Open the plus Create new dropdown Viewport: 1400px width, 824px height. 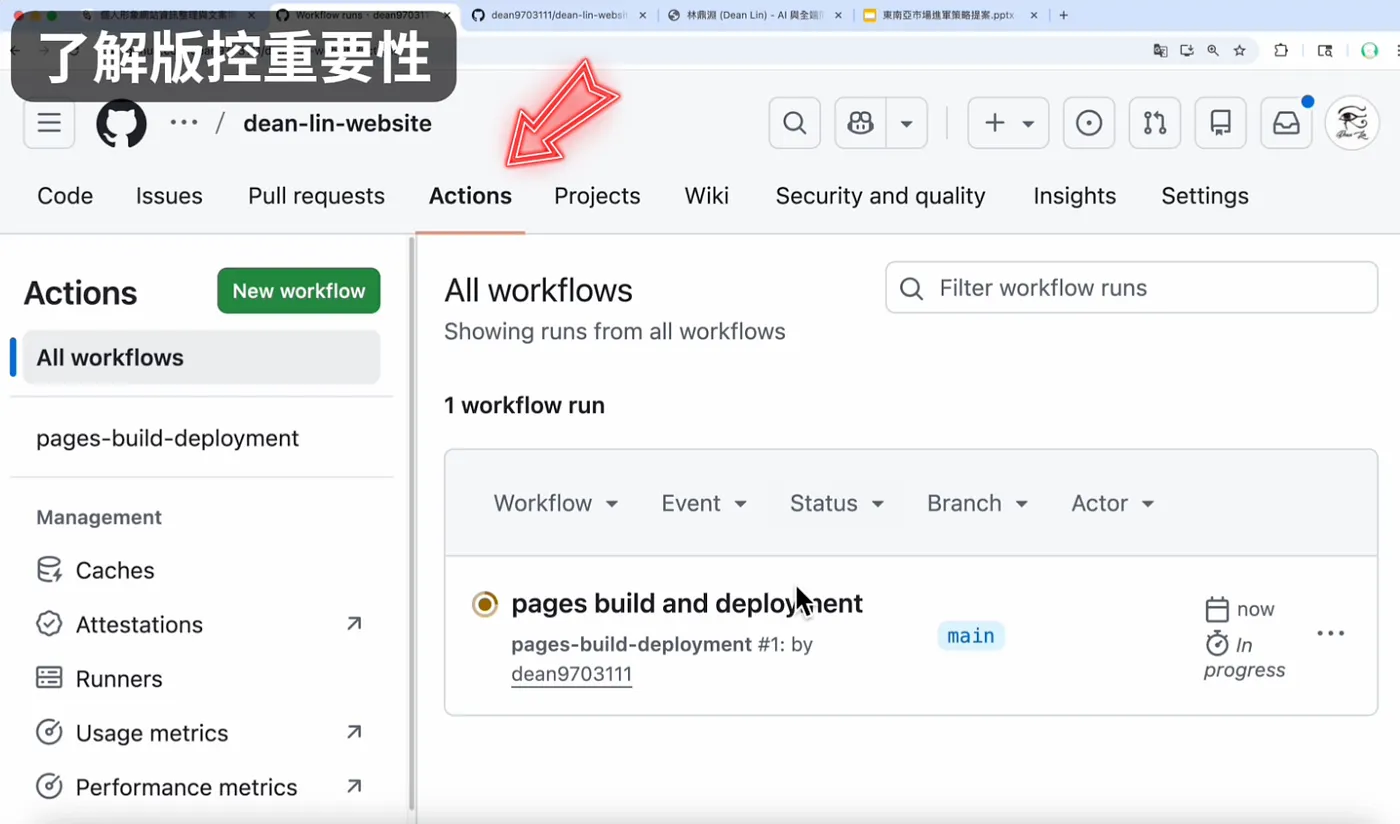click(x=1008, y=123)
